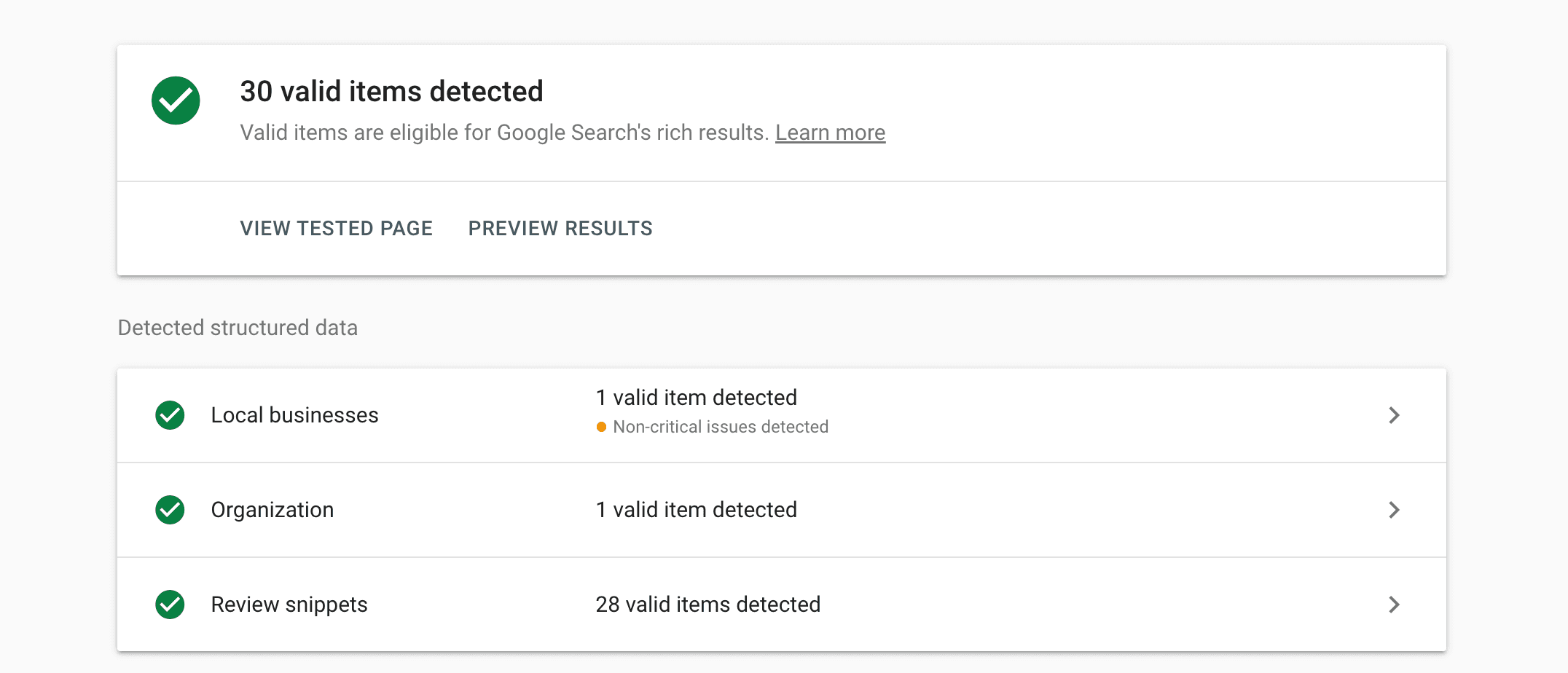The height and width of the screenshot is (673, 1568).
Task: Select the Local businesses status check icon
Action: click(169, 415)
